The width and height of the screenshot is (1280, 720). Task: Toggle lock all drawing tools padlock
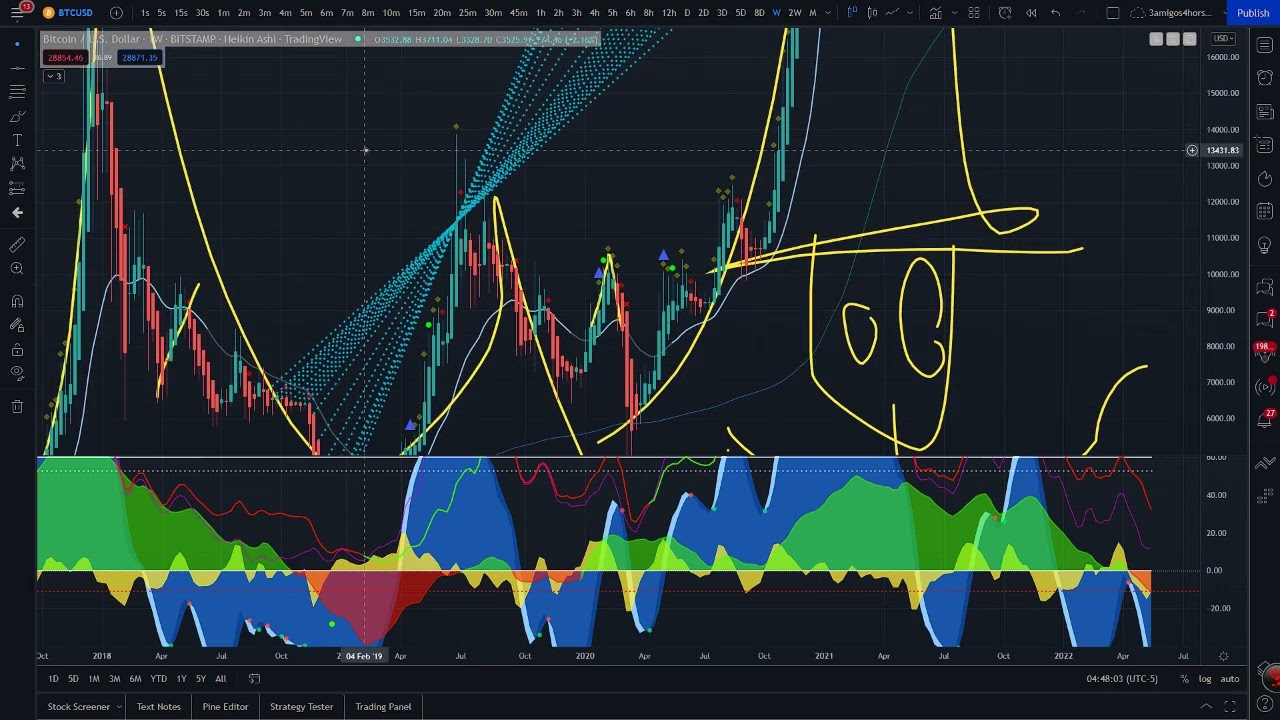[17, 349]
